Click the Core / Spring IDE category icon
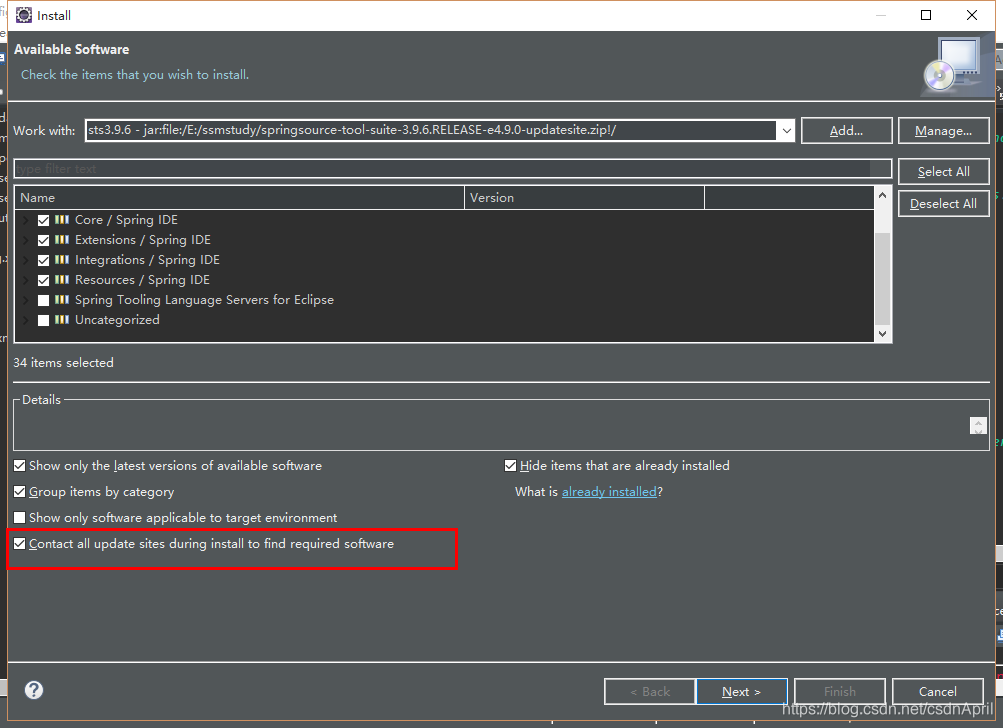Viewport: 1003px width, 728px height. point(61,219)
